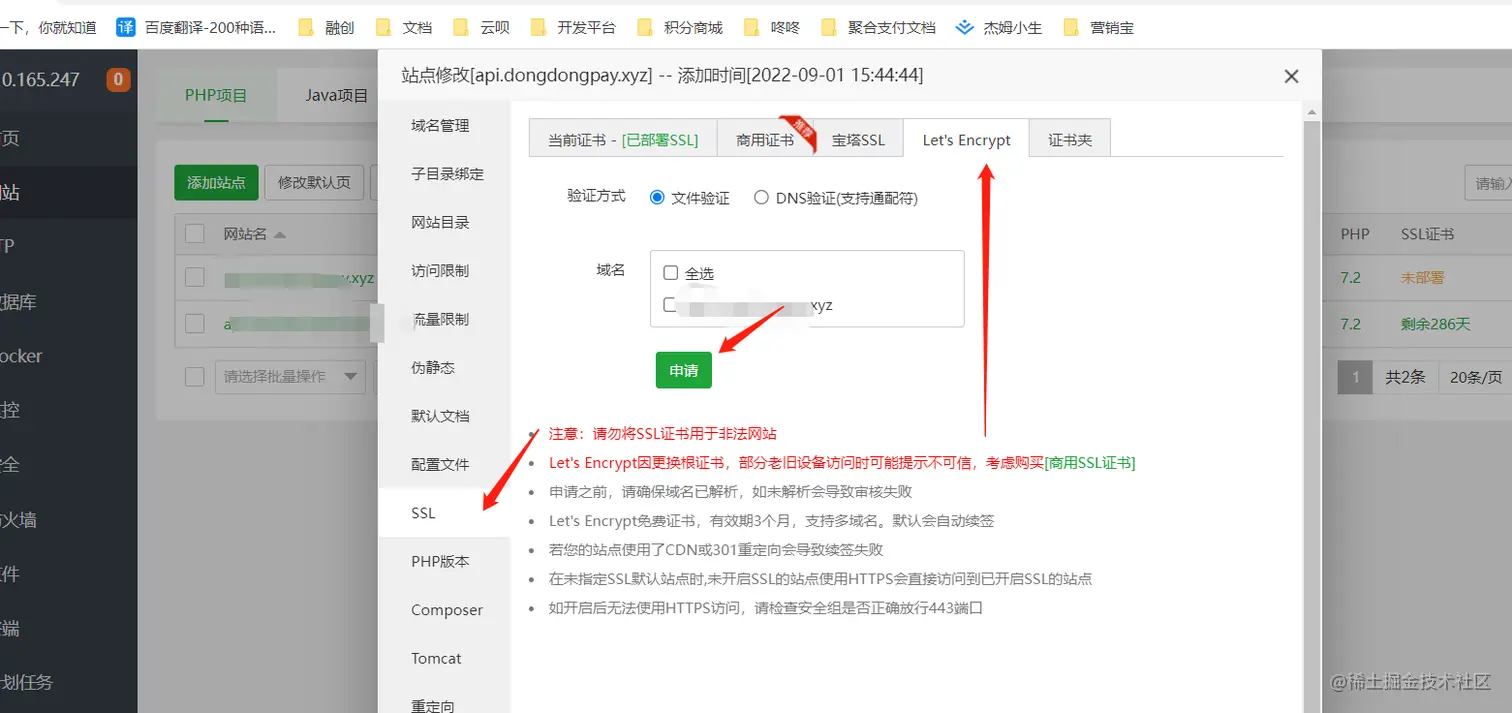The height and width of the screenshot is (713, 1512).
Task: Click the green 申请 button
Action: tap(684, 370)
